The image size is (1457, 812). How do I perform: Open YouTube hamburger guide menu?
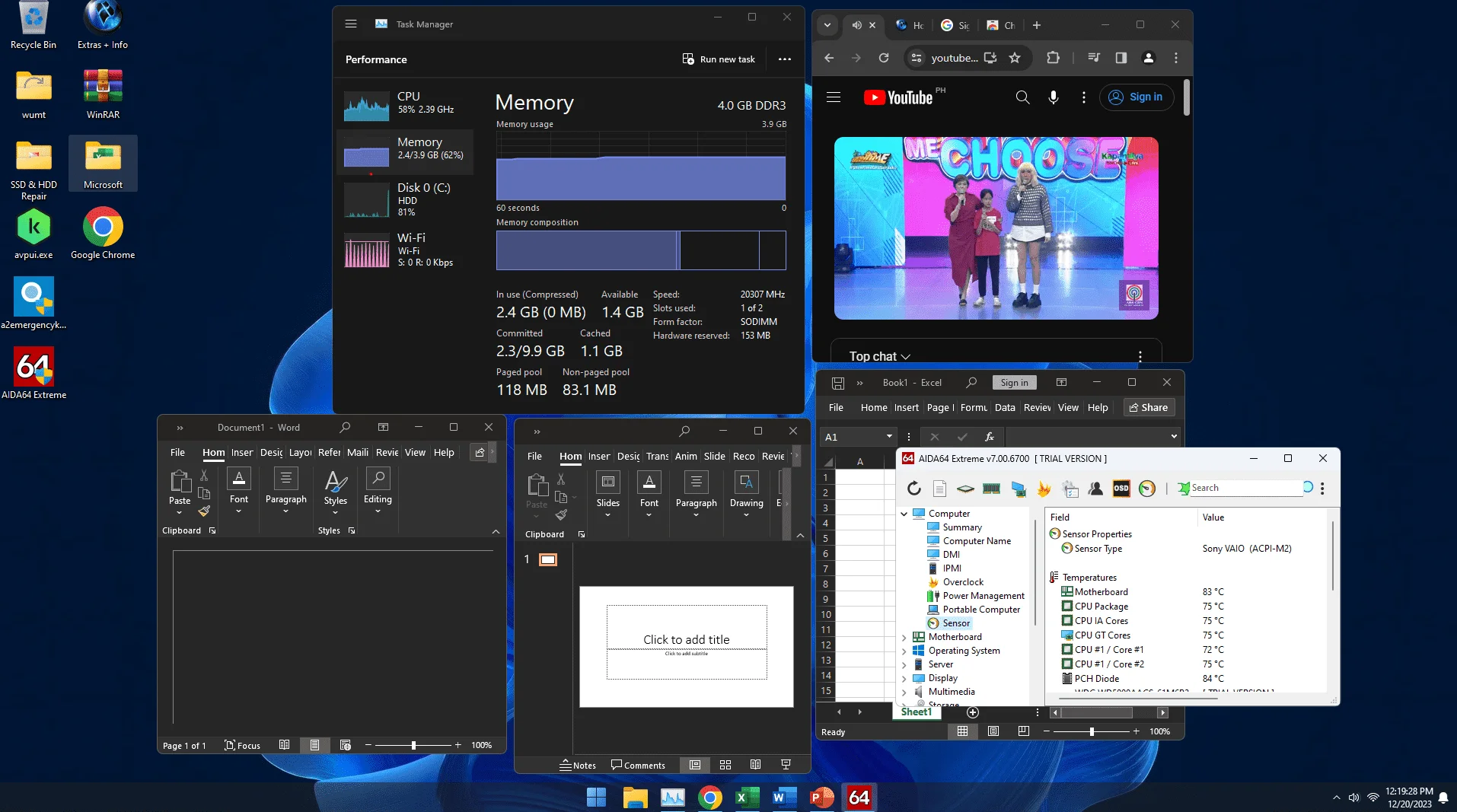click(834, 97)
